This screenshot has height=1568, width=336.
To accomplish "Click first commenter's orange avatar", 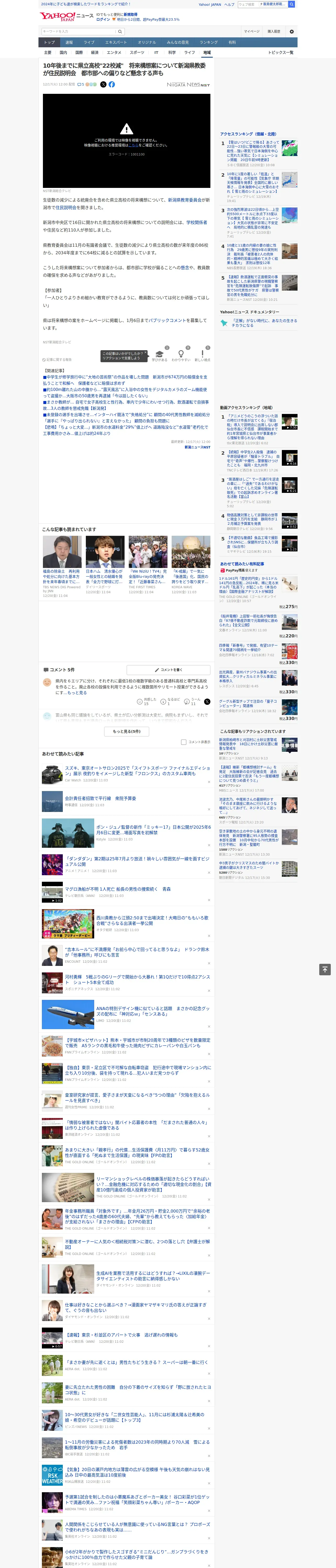I will (47, 682).
